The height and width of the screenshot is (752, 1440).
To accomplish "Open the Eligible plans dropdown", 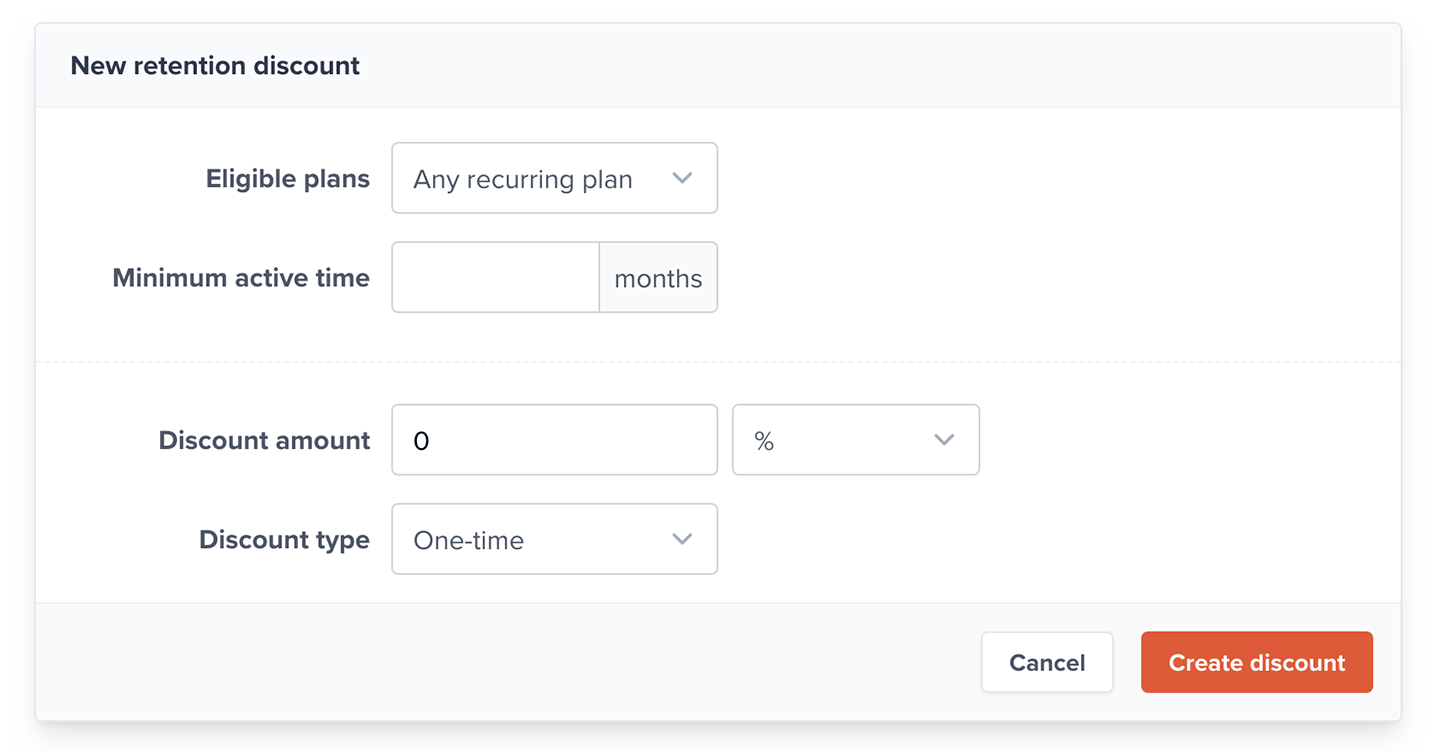I will coord(554,179).
